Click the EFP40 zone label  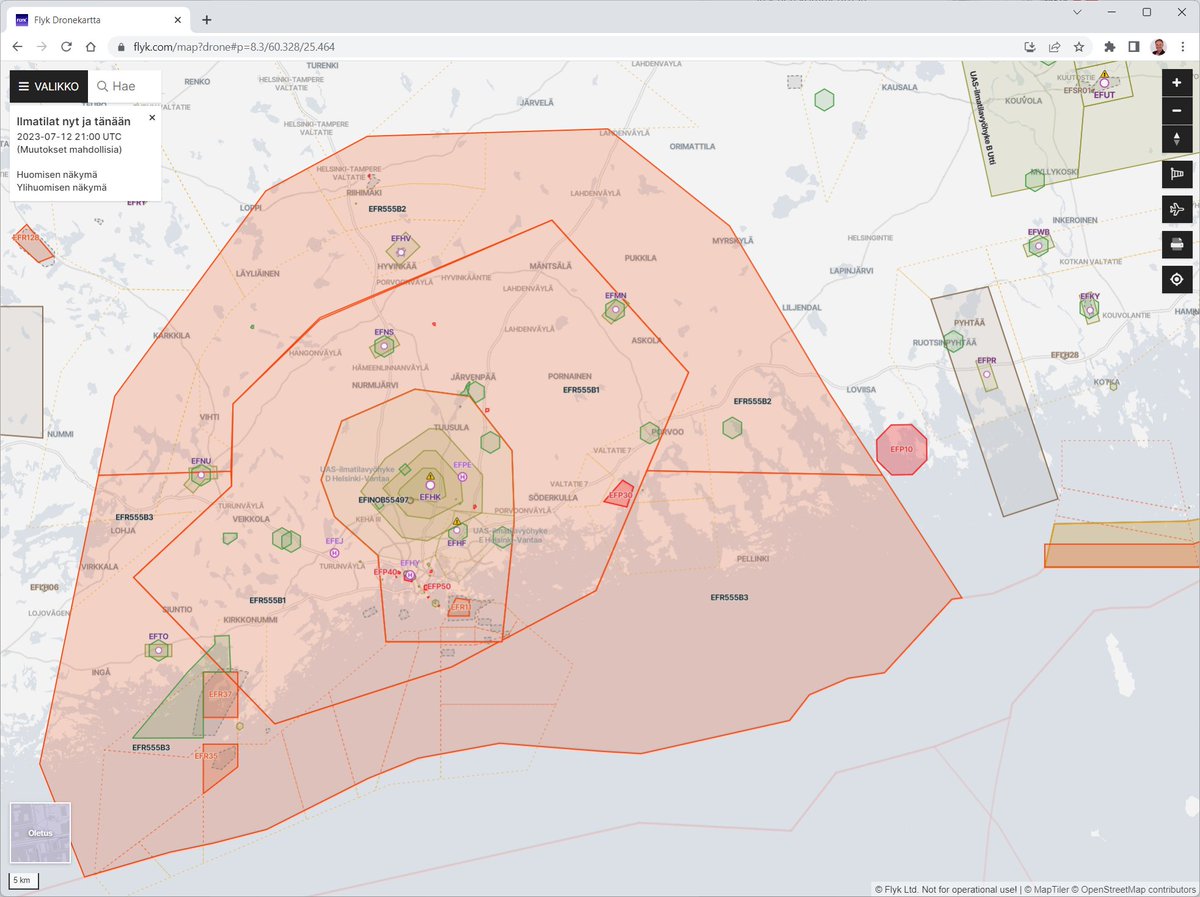(x=386, y=572)
